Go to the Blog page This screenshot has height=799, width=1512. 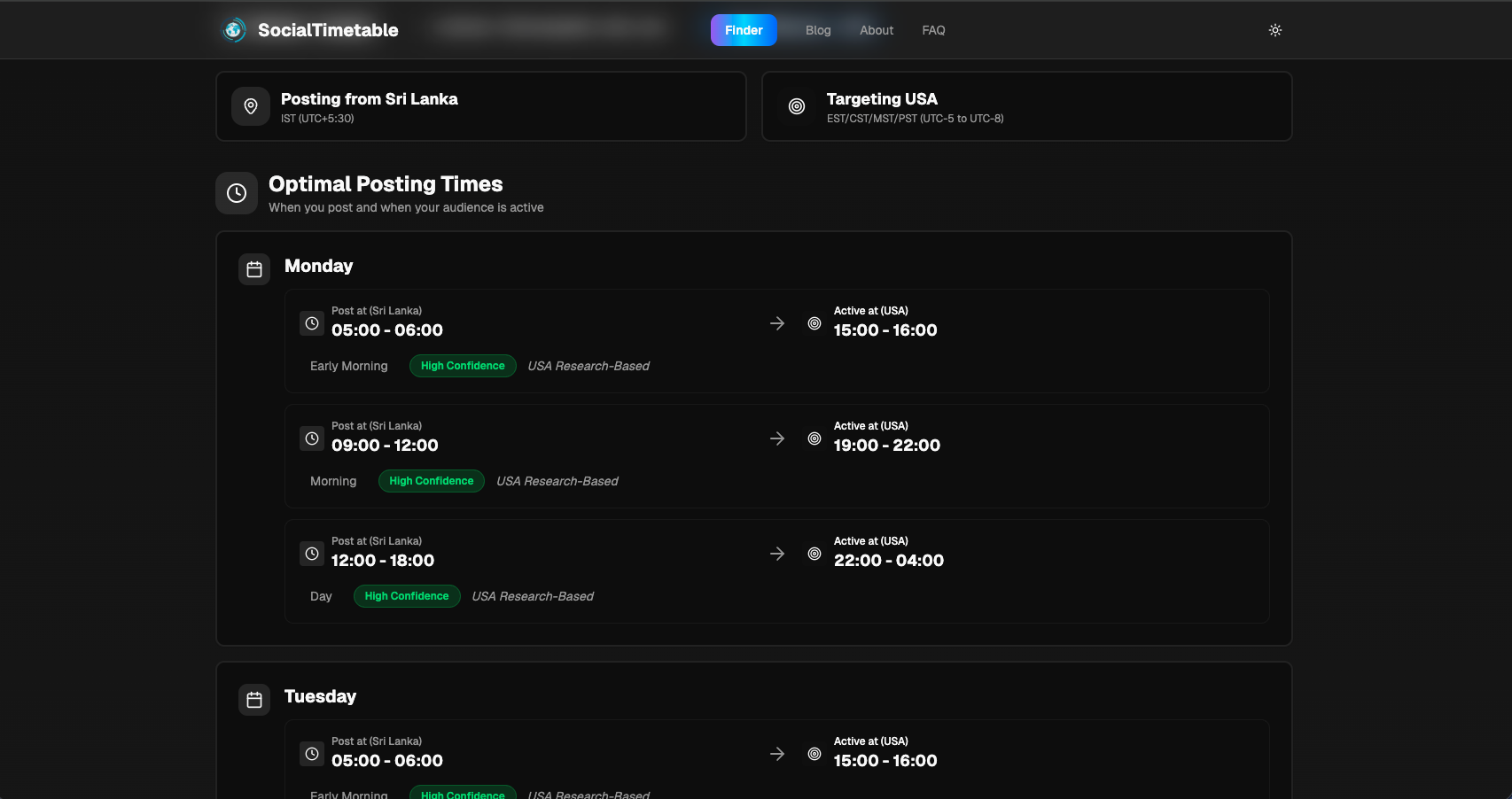click(817, 30)
